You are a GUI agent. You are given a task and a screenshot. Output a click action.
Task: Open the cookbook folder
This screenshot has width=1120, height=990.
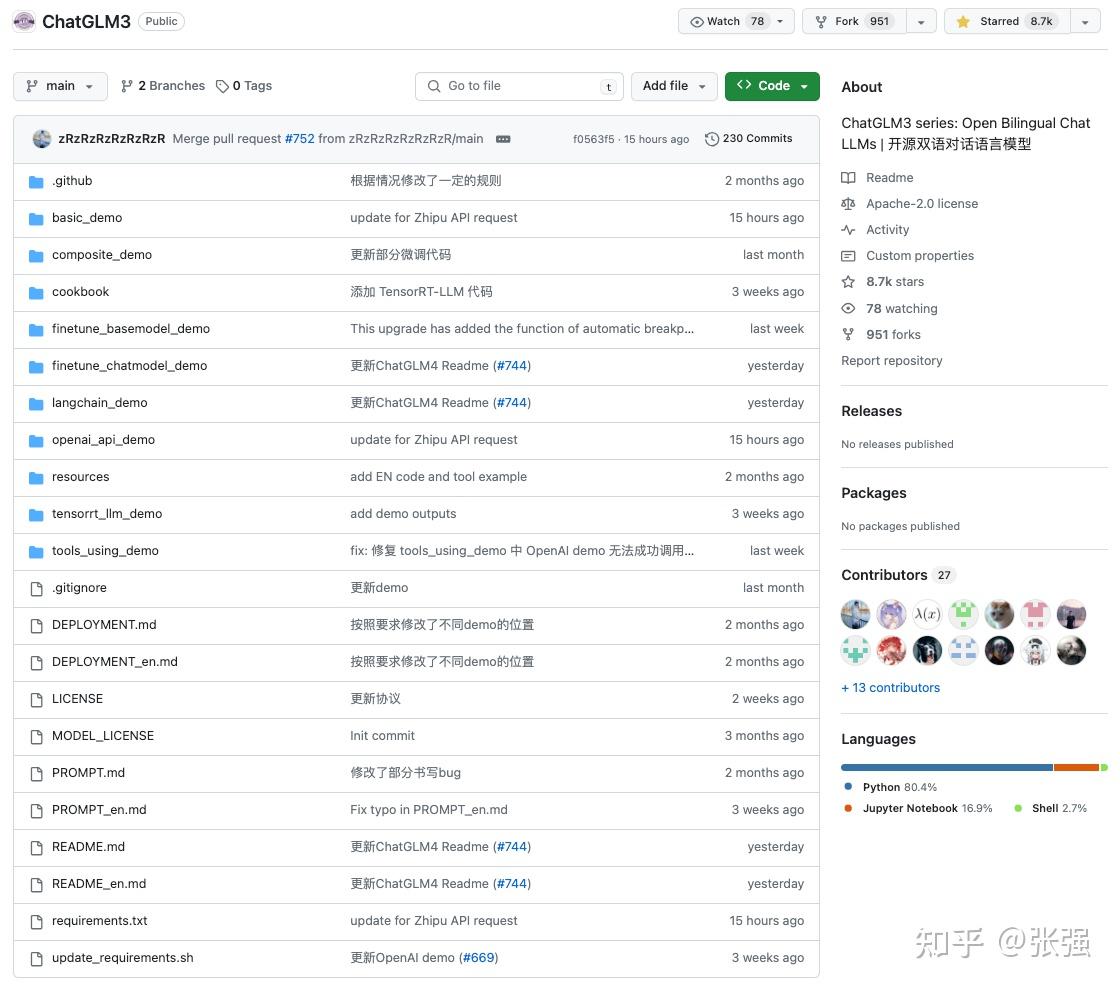point(80,291)
